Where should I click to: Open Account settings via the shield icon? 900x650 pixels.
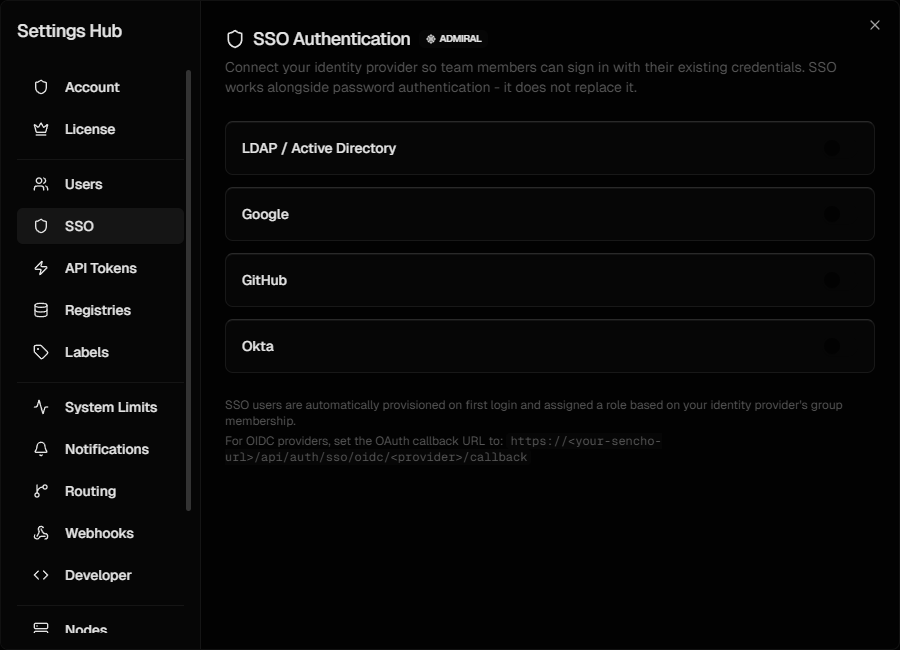point(41,87)
